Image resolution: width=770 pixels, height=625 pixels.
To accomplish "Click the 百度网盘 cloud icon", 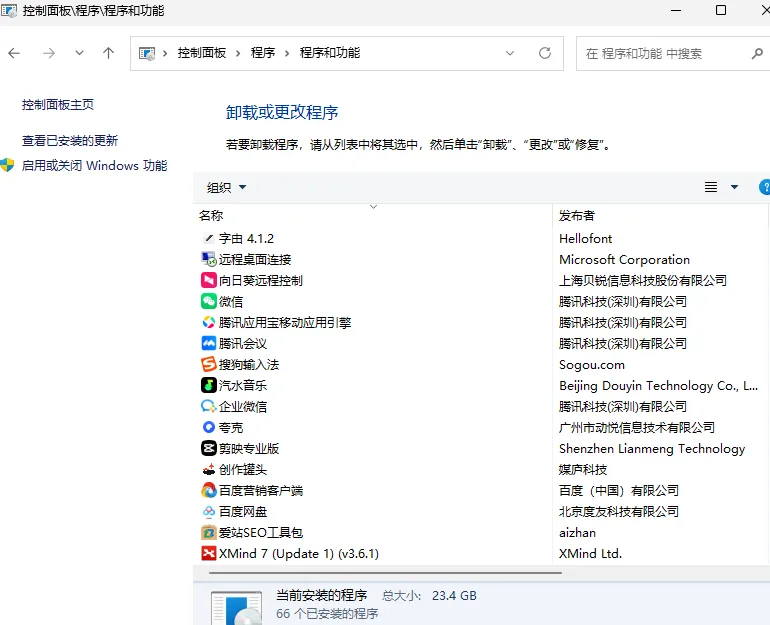I will coord(209,512).
